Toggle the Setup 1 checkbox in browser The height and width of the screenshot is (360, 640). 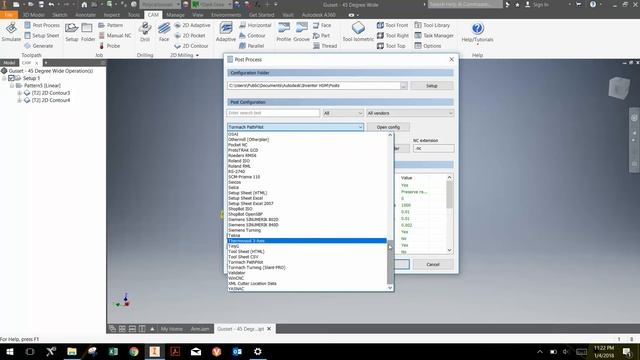[11, 78]
